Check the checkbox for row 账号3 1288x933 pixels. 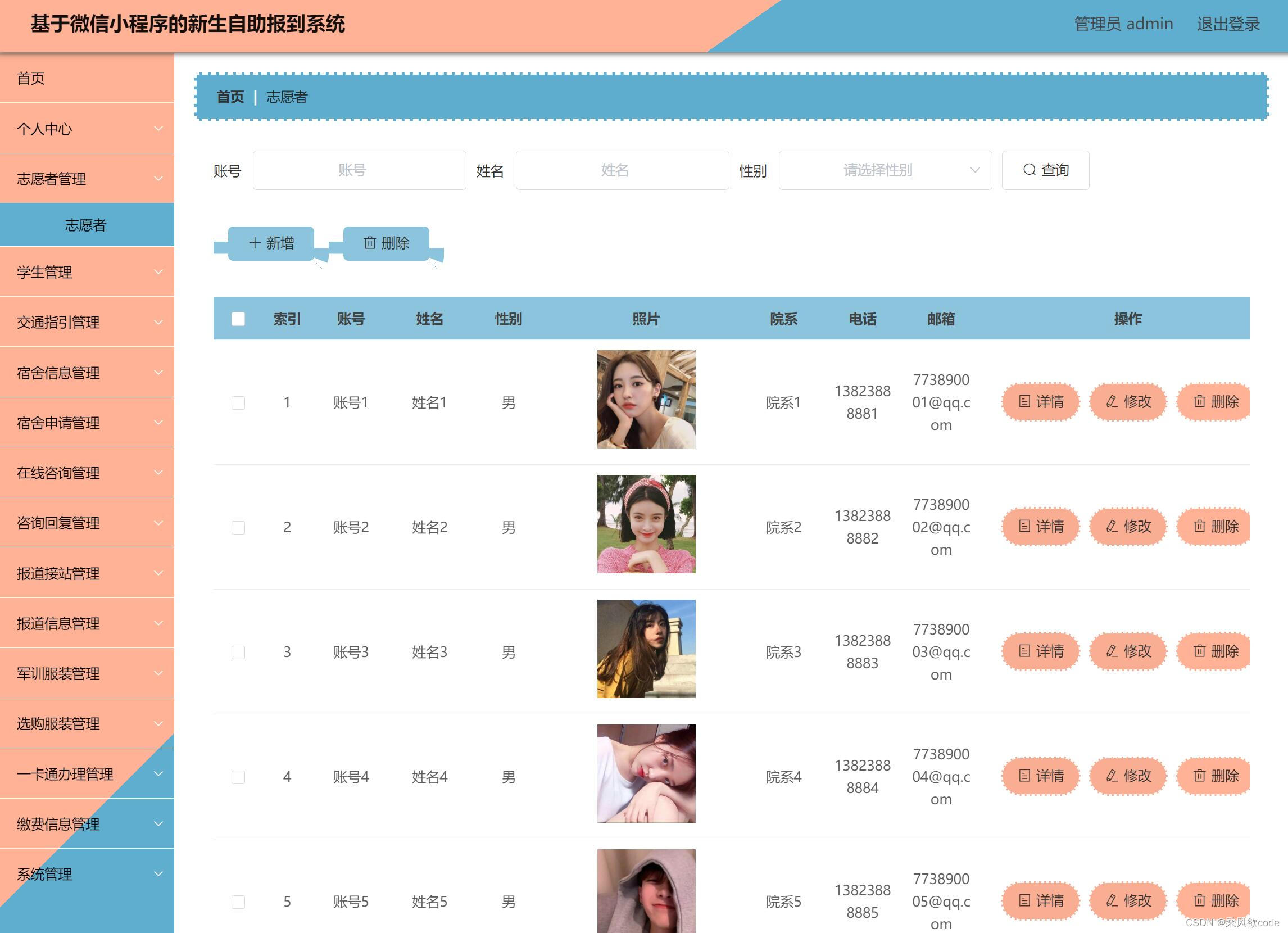238,652
